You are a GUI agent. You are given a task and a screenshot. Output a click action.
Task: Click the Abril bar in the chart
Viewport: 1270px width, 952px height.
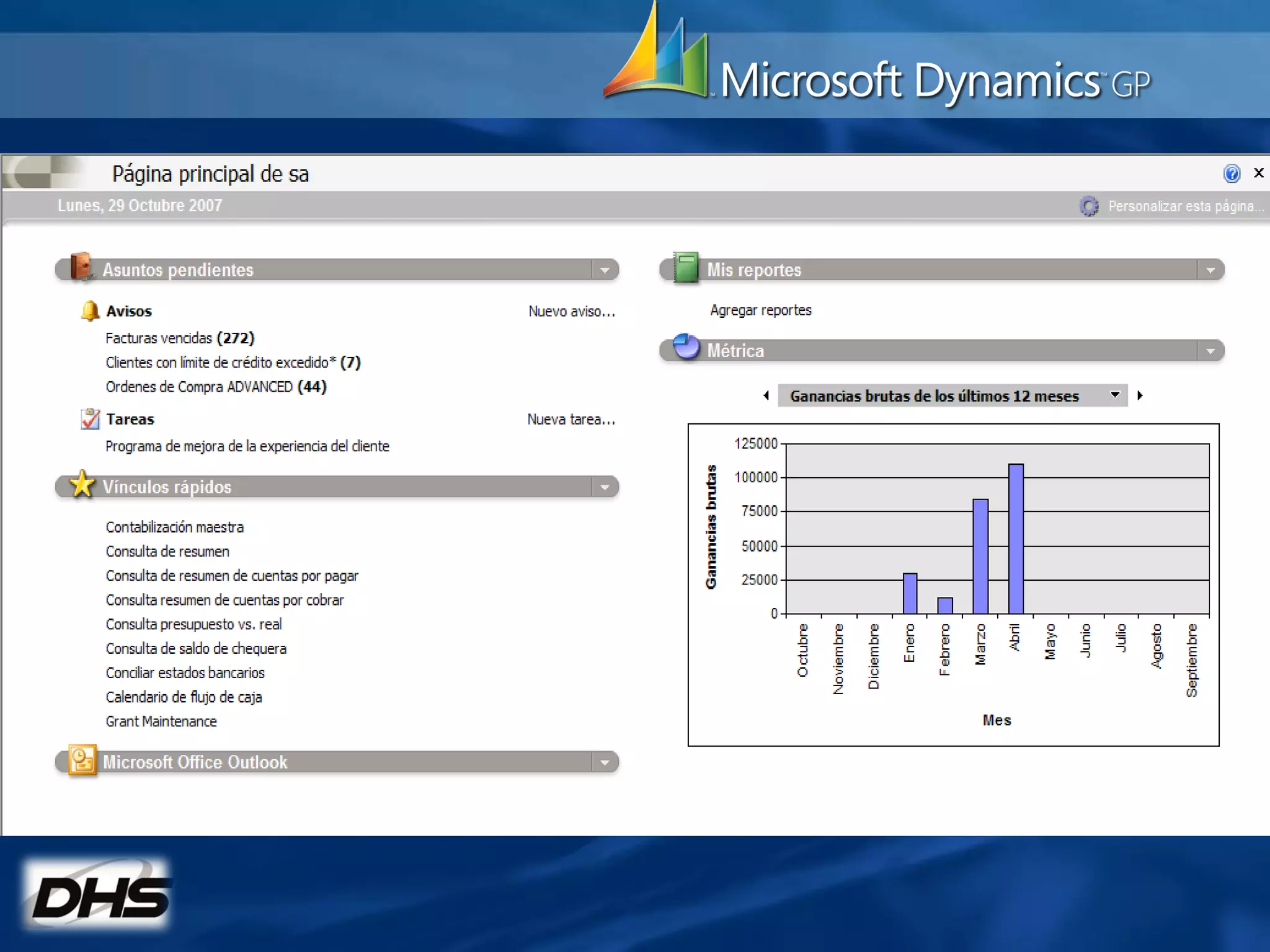1016,539
